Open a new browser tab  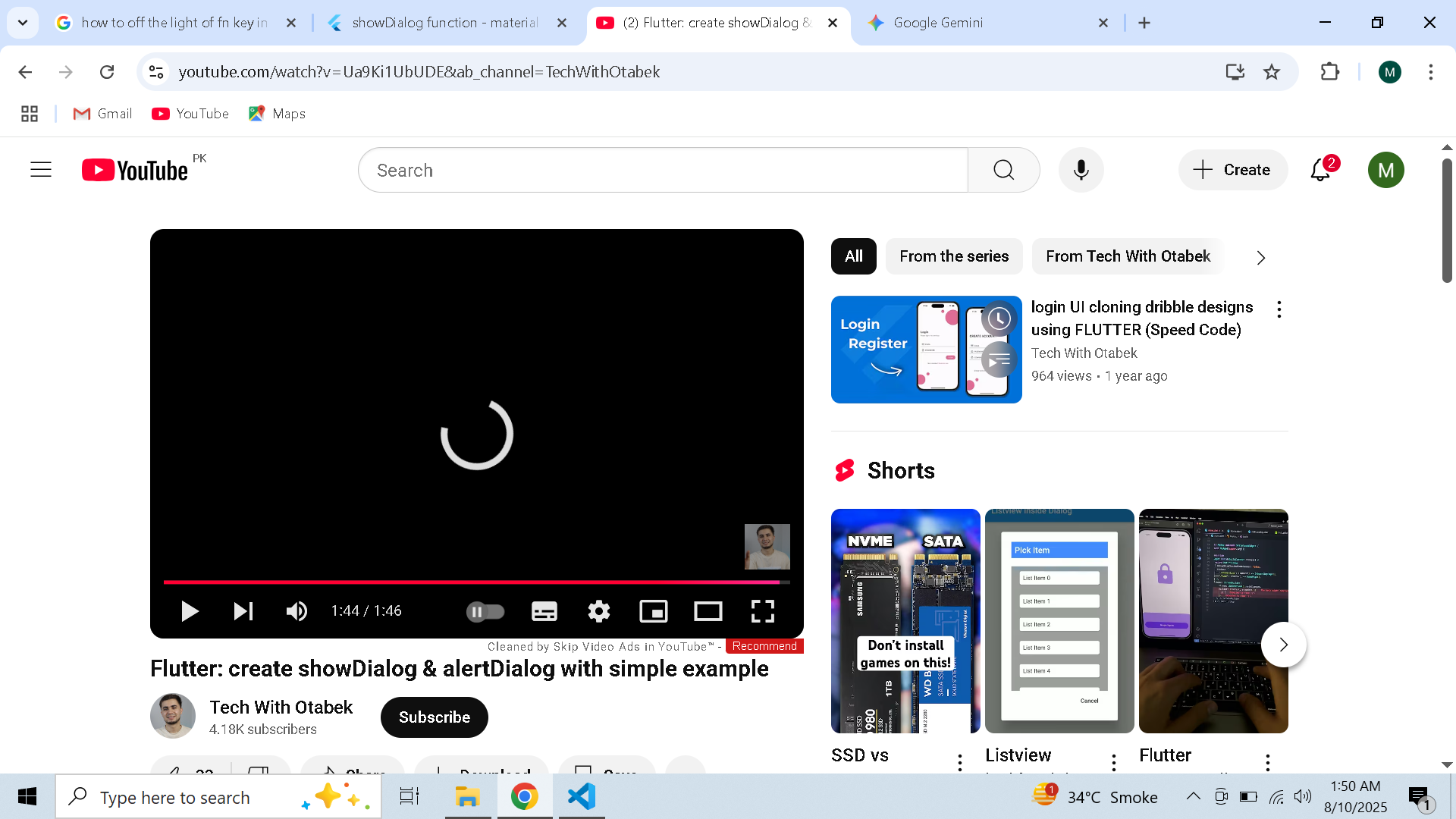(1144, 23)
